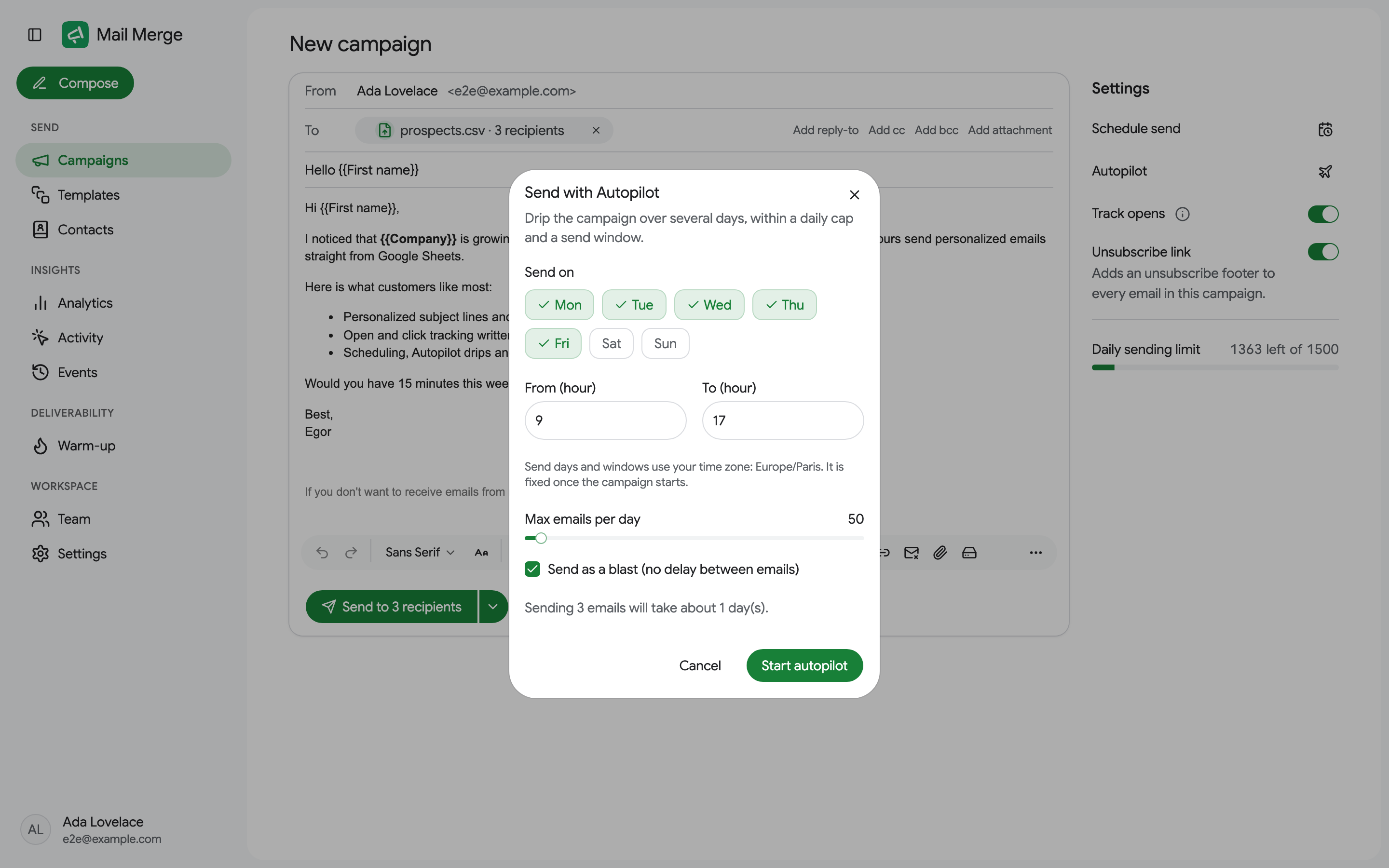Click Add reply-to link
This screenshot has height=868, width=1389.
[825, 130]
